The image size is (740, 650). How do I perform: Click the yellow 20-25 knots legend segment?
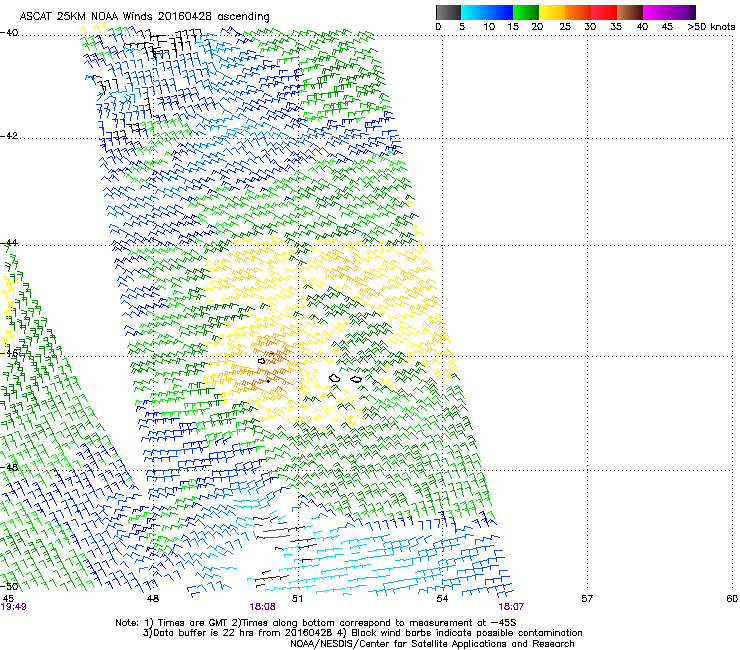coord(552,12)
